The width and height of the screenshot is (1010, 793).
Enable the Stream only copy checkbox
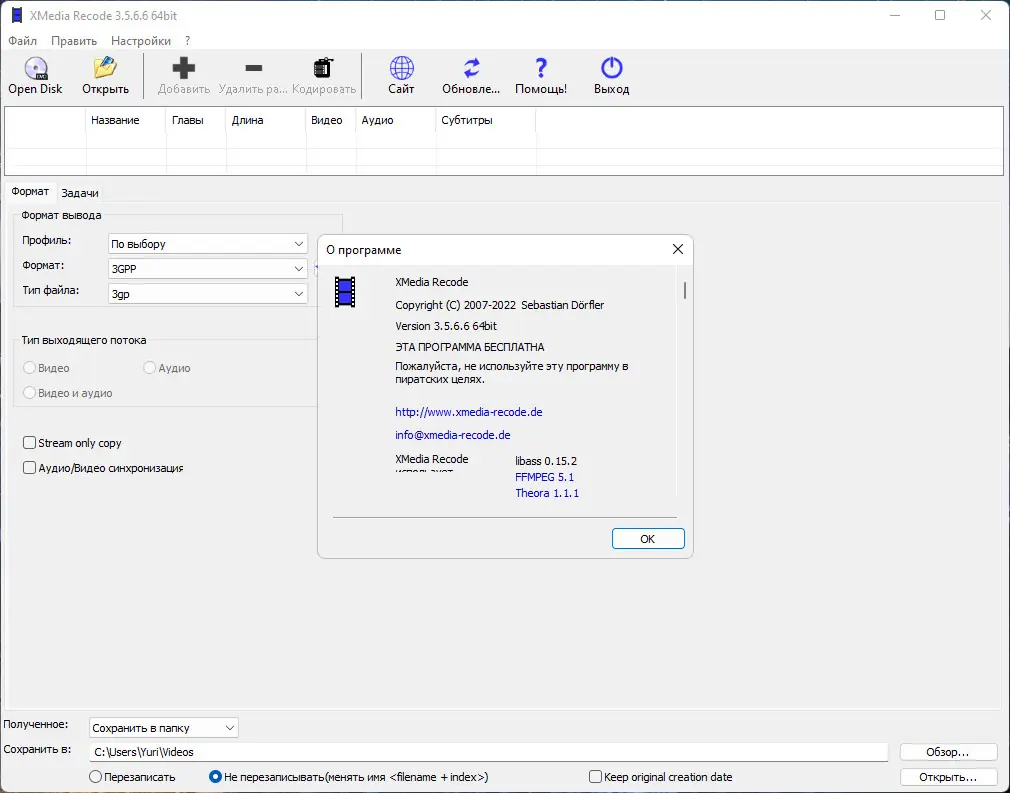[29, 443]
